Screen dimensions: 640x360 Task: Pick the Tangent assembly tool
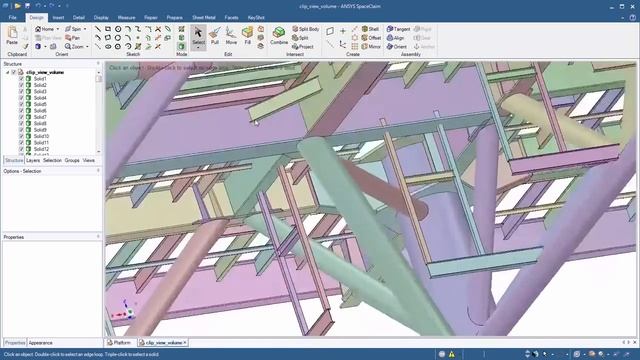point(398,29)
